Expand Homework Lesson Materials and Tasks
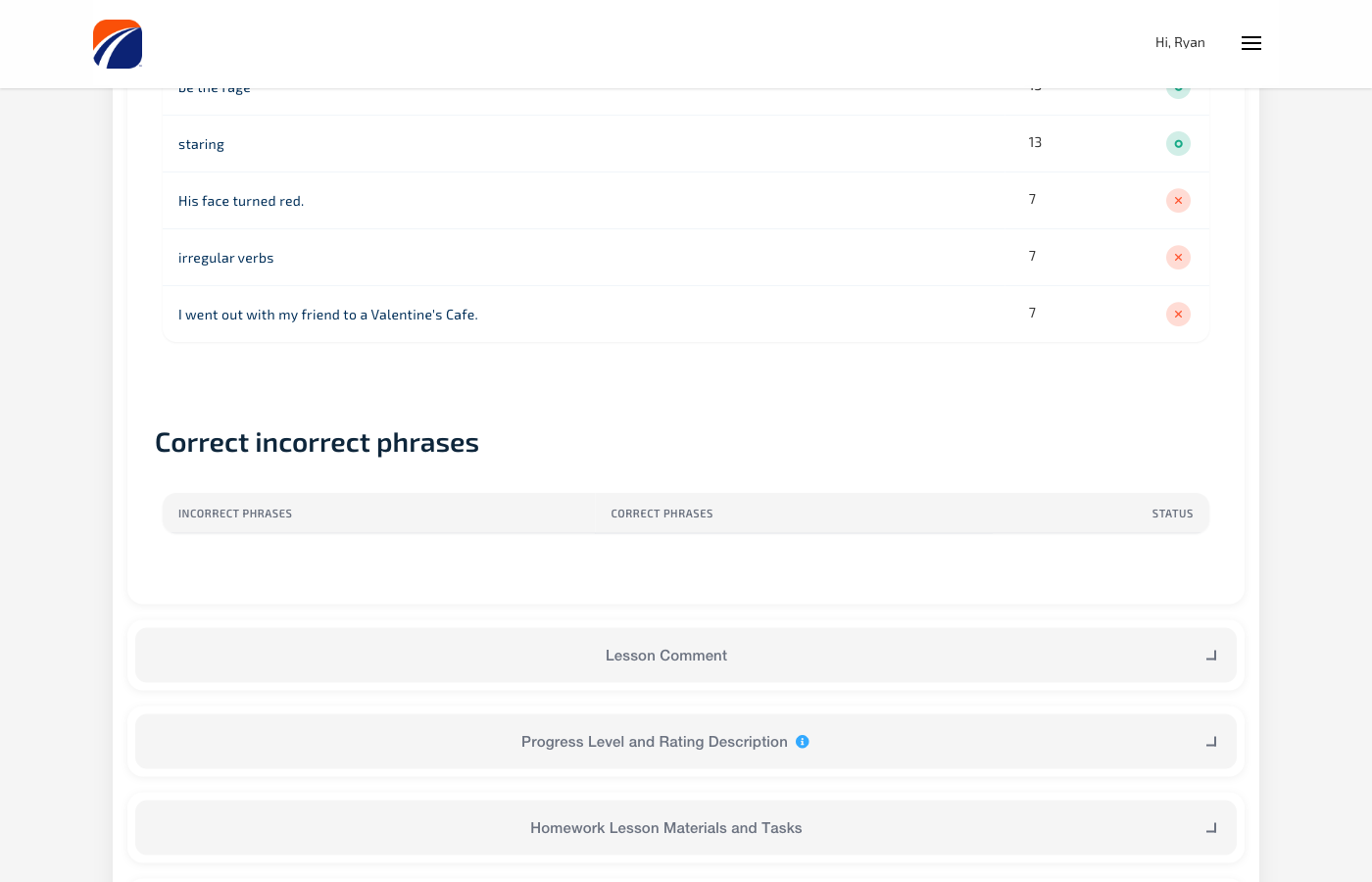Viewport: 1372px width, 882px height. pos(666,828)
